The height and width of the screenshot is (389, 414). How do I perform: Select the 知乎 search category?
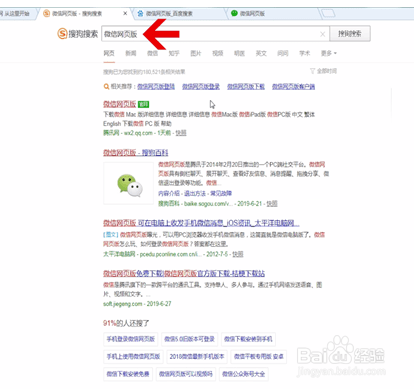[x=174, y=53]
